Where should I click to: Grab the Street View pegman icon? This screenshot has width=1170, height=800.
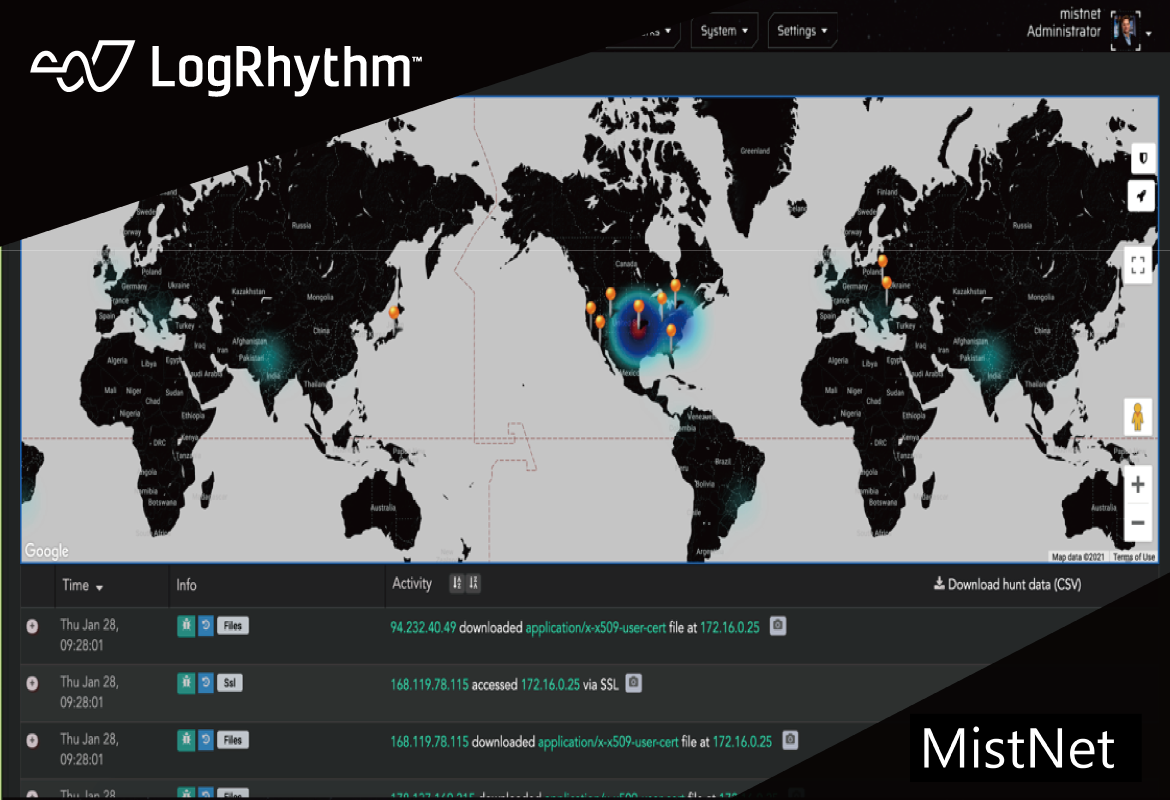point(1139,417)
